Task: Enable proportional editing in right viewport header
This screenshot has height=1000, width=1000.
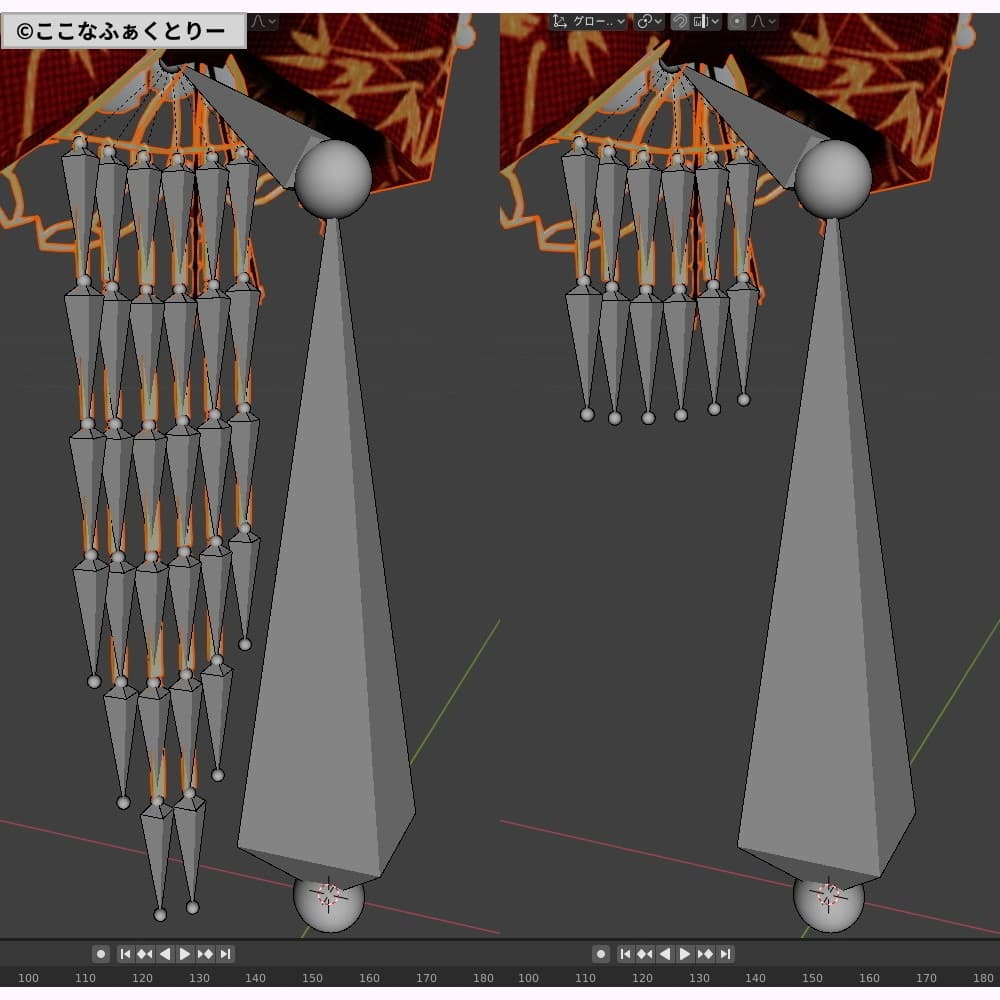Action: pos(737,21)
